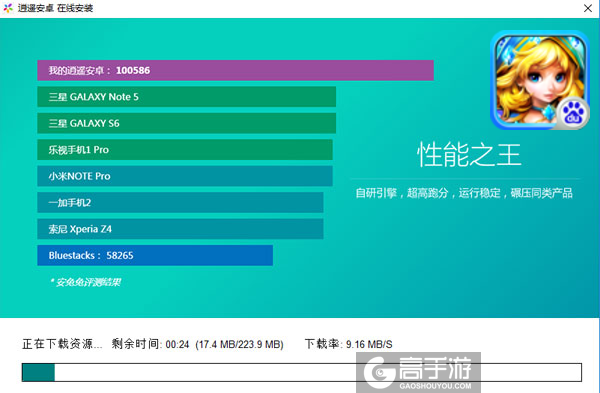
Task: Click the blonde girl game icon
Action: click(540, 80)
